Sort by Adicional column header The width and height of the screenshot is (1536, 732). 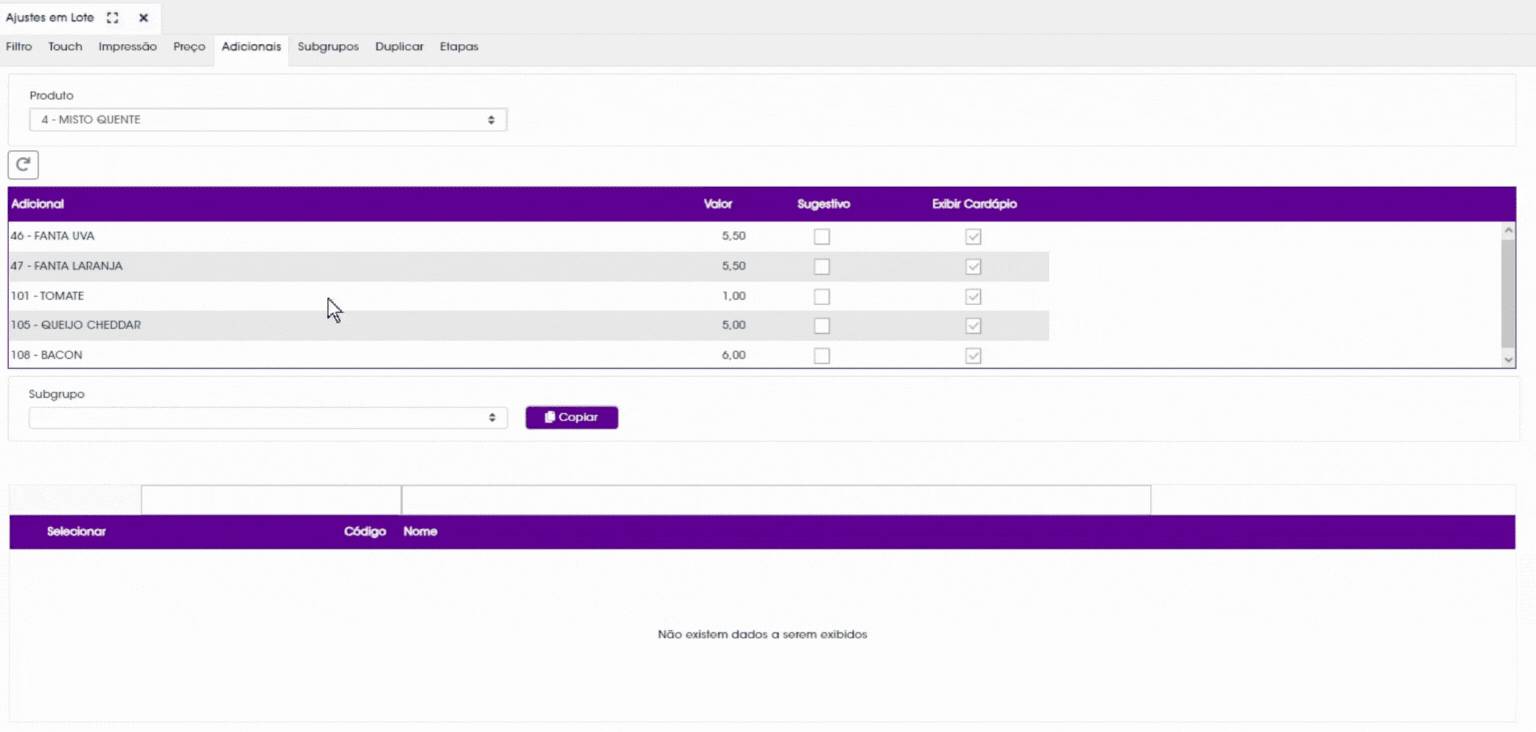point(37,204)
